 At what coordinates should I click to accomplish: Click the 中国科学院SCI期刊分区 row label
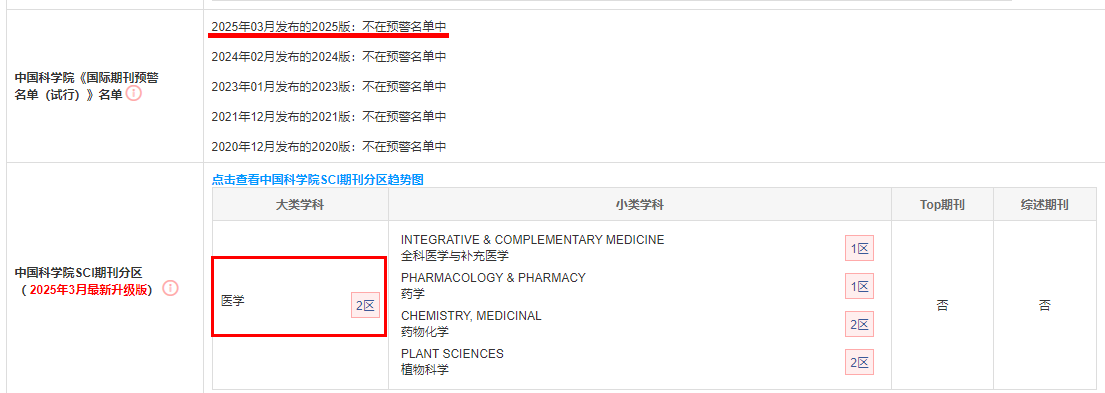79,272
